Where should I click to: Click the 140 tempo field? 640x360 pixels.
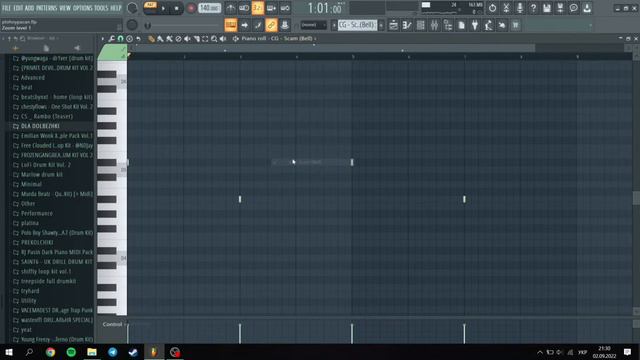209,8
